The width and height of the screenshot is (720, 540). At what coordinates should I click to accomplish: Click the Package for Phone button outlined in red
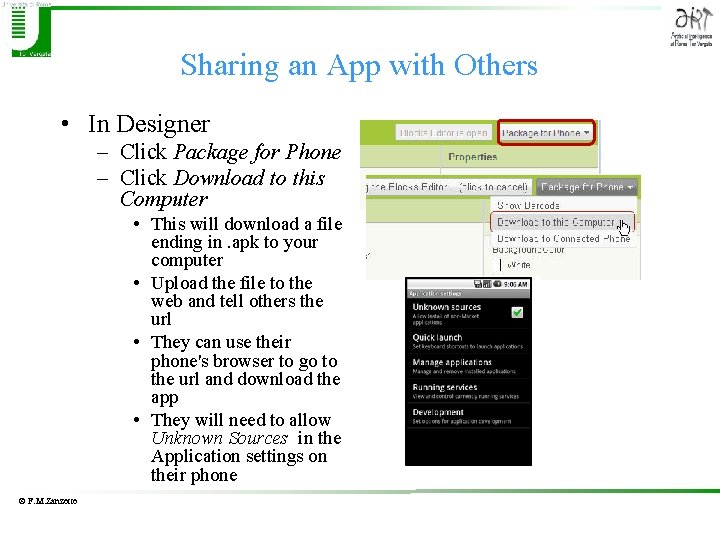pos(546,133)
